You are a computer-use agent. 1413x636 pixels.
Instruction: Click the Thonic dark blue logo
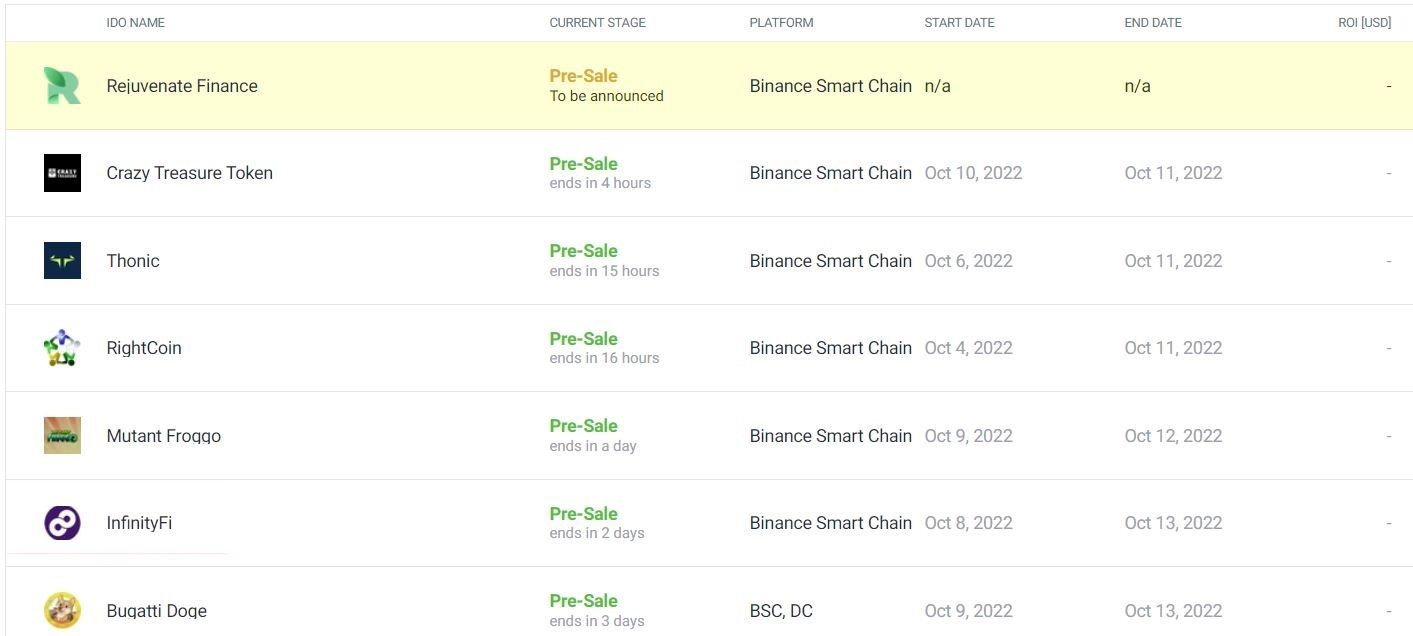(62, 261)
